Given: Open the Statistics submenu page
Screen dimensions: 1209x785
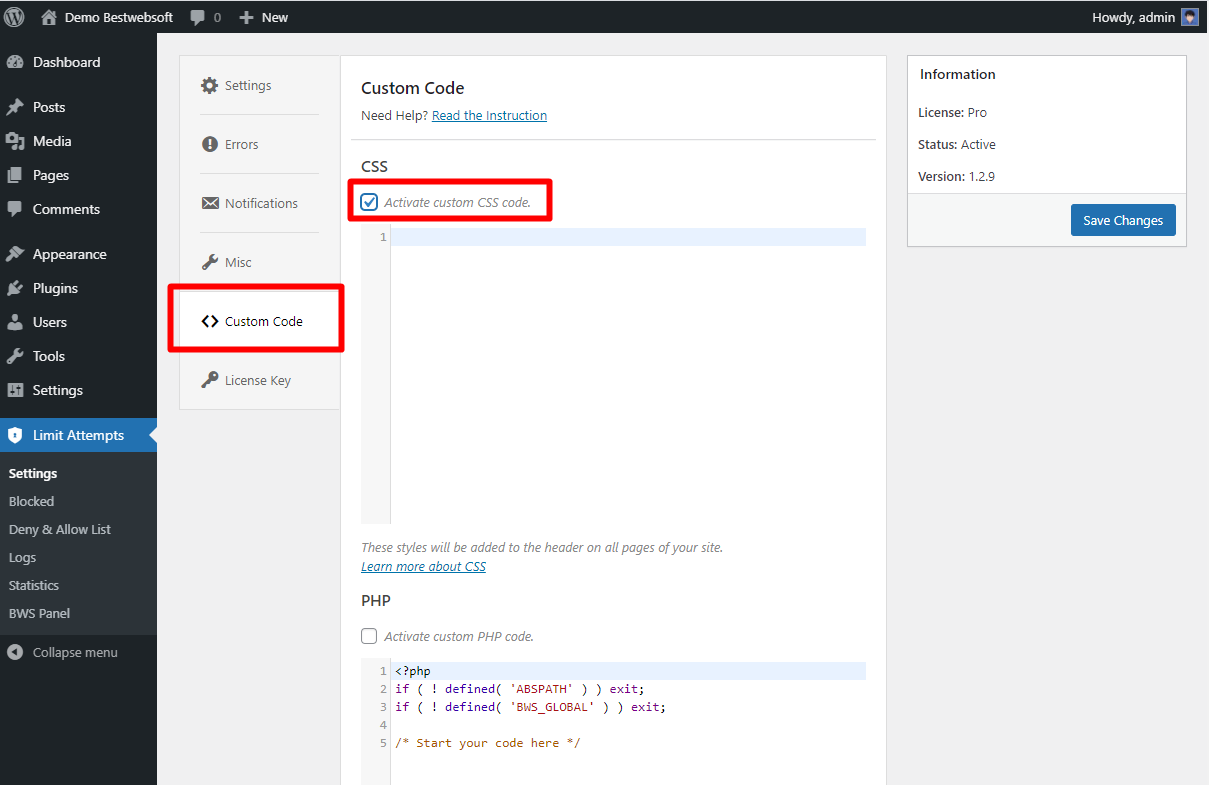Looking at the screenshot, I should (x=34, y=585).
